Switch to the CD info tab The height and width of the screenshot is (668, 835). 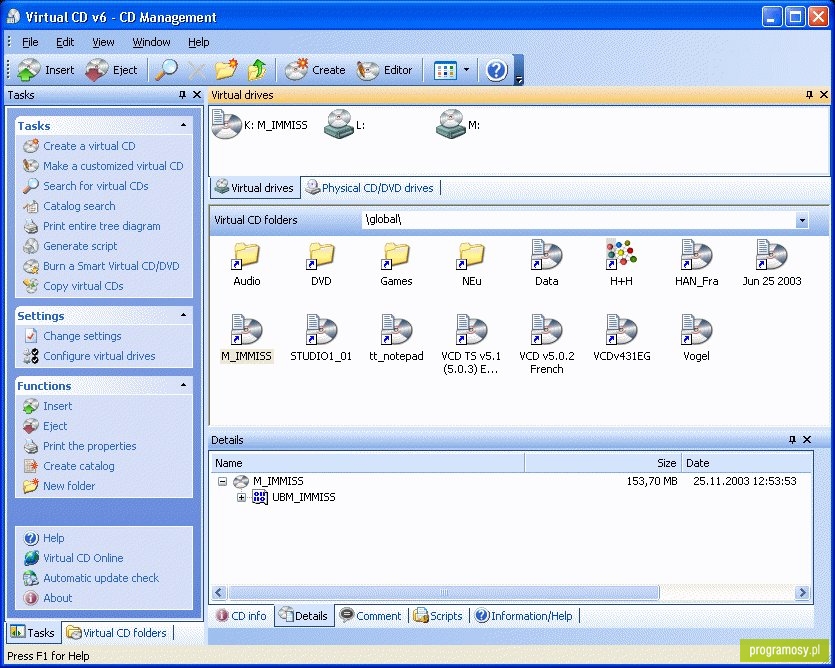[x=241, y=616]
